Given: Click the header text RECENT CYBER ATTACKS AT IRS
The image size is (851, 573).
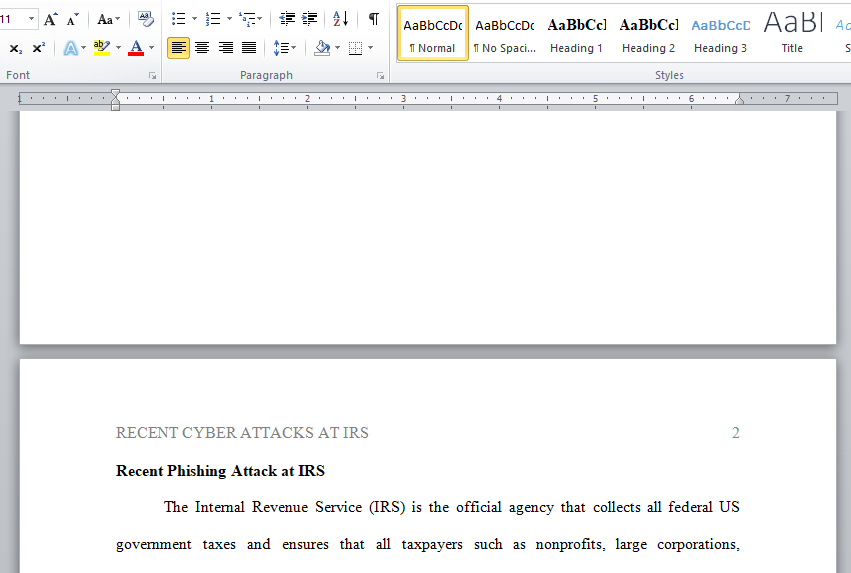Looking at the screenshot, I should [242, 433].
